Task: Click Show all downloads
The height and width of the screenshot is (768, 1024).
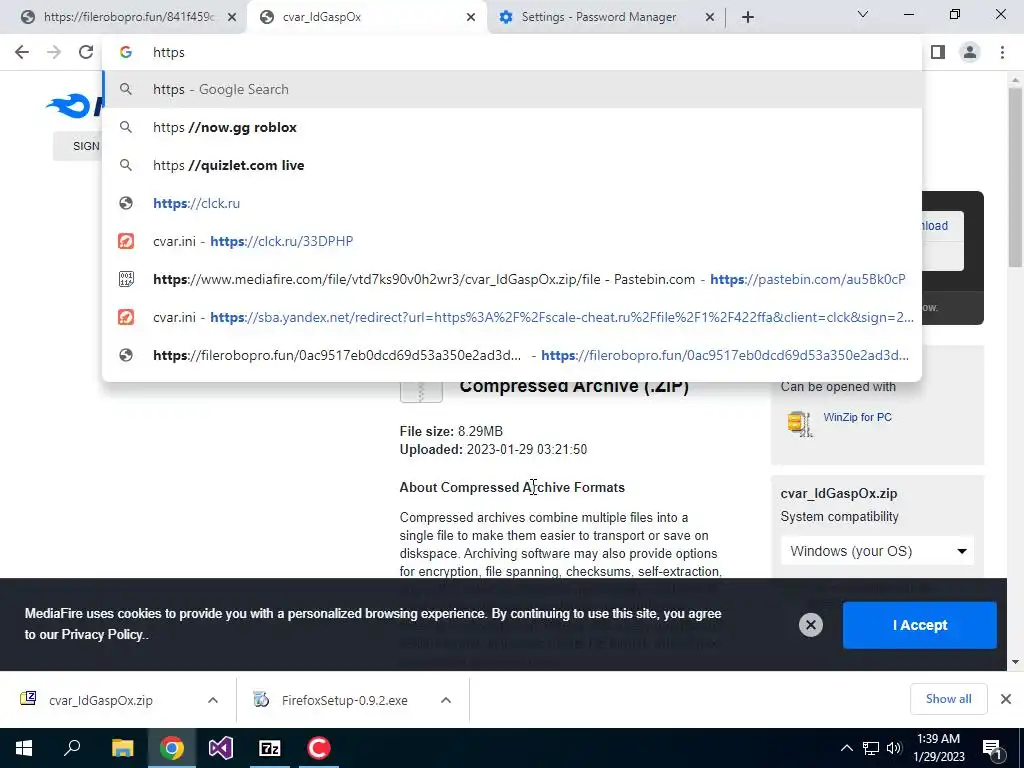Action: click(x=948, y=699)
